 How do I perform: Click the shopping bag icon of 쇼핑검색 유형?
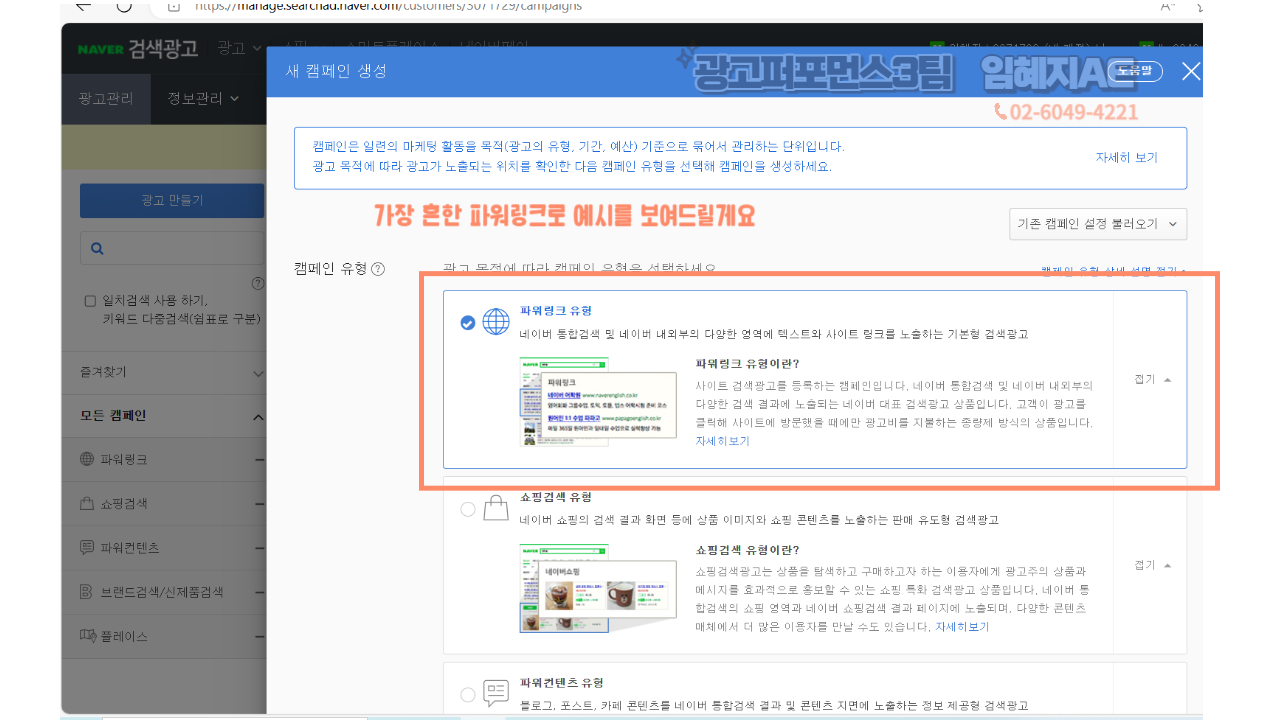[496, 507]
